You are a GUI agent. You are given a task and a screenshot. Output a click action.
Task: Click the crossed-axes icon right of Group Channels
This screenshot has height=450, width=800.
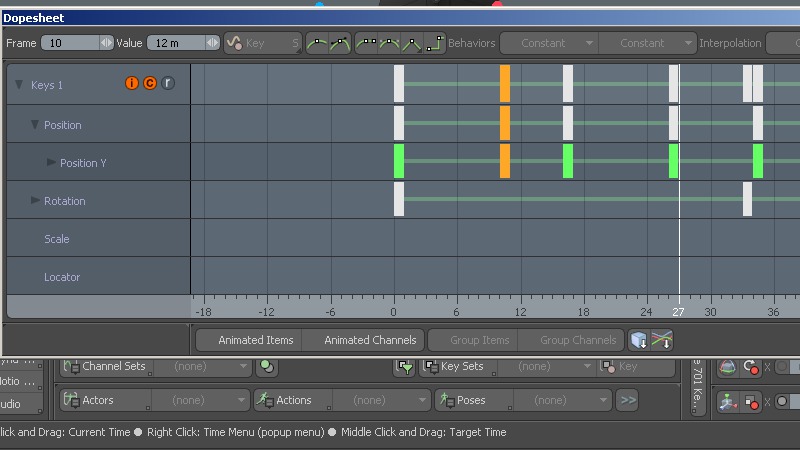coord(662,340)
